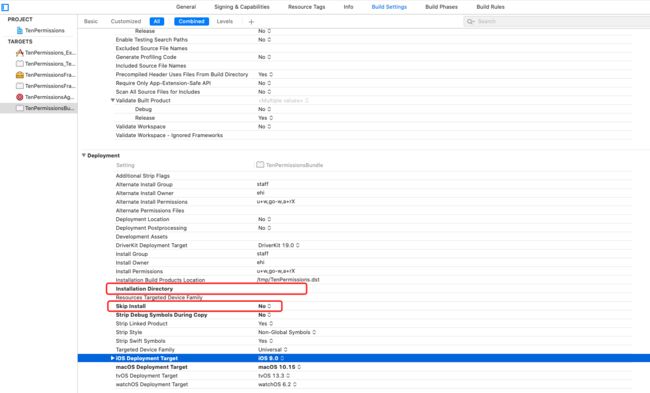Change Enable Testing Search Paths value

tap(264, 40)
